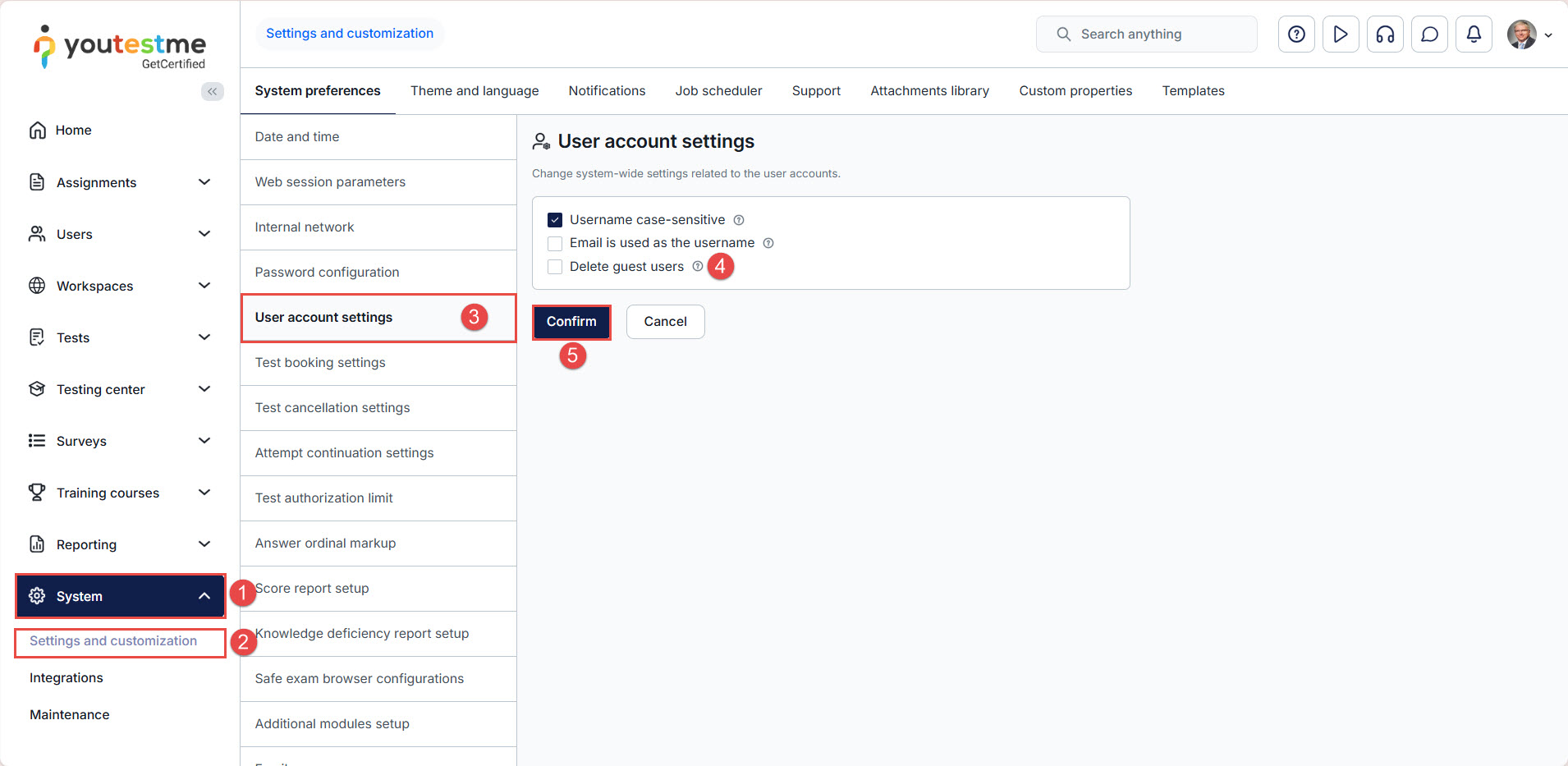Enable Email is used as the username

click(x=555, y=243)
